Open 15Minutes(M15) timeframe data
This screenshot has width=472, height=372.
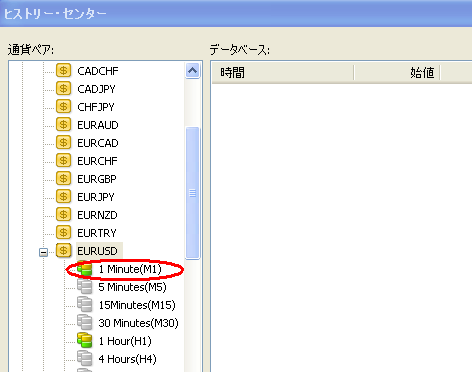[137, 305]
